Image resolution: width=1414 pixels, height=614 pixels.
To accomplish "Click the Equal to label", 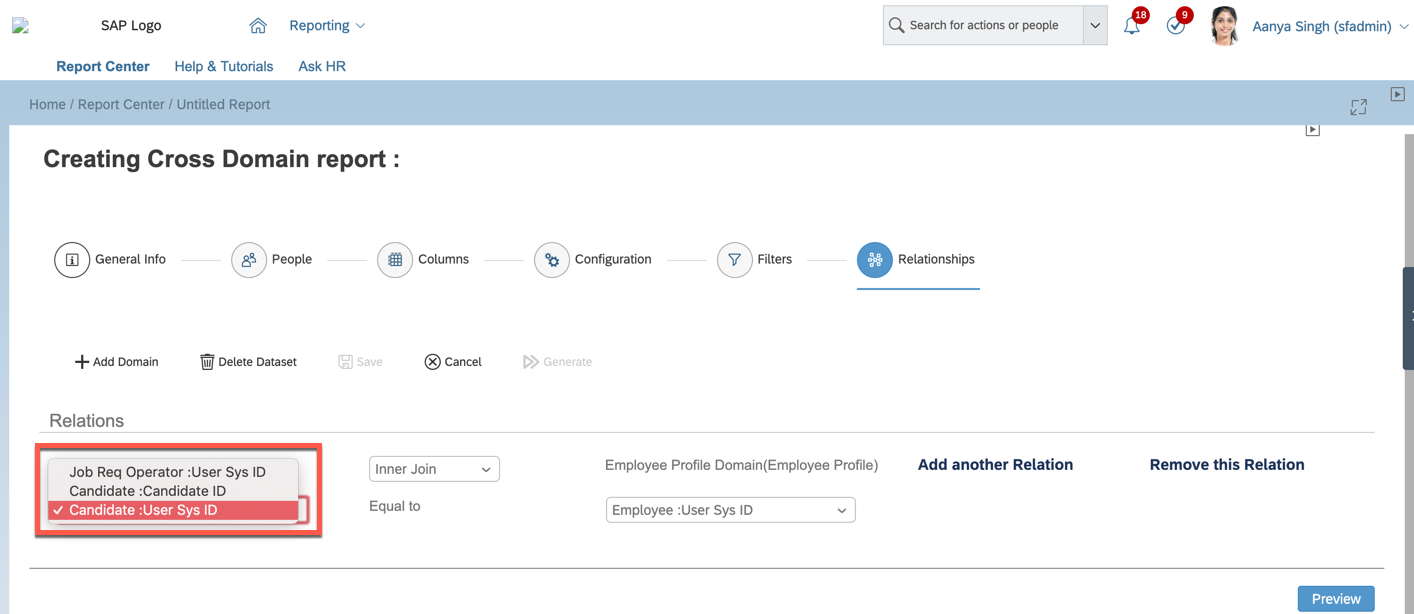I will (x=395, y=506).
